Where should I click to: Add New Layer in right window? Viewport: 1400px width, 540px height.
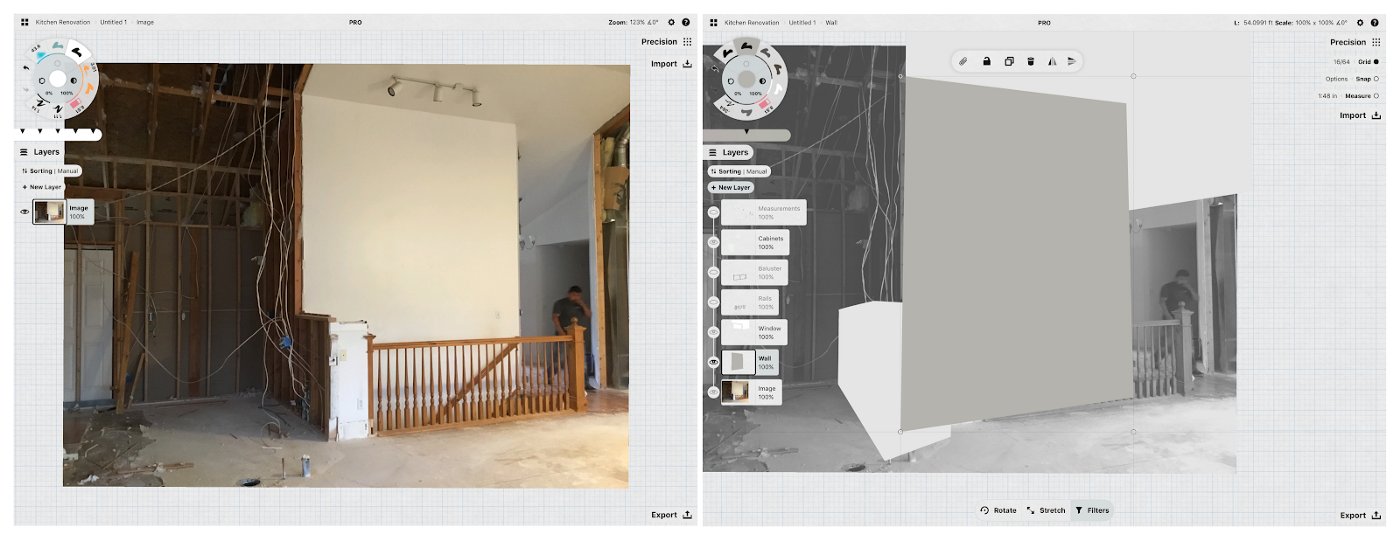[730, 187]
